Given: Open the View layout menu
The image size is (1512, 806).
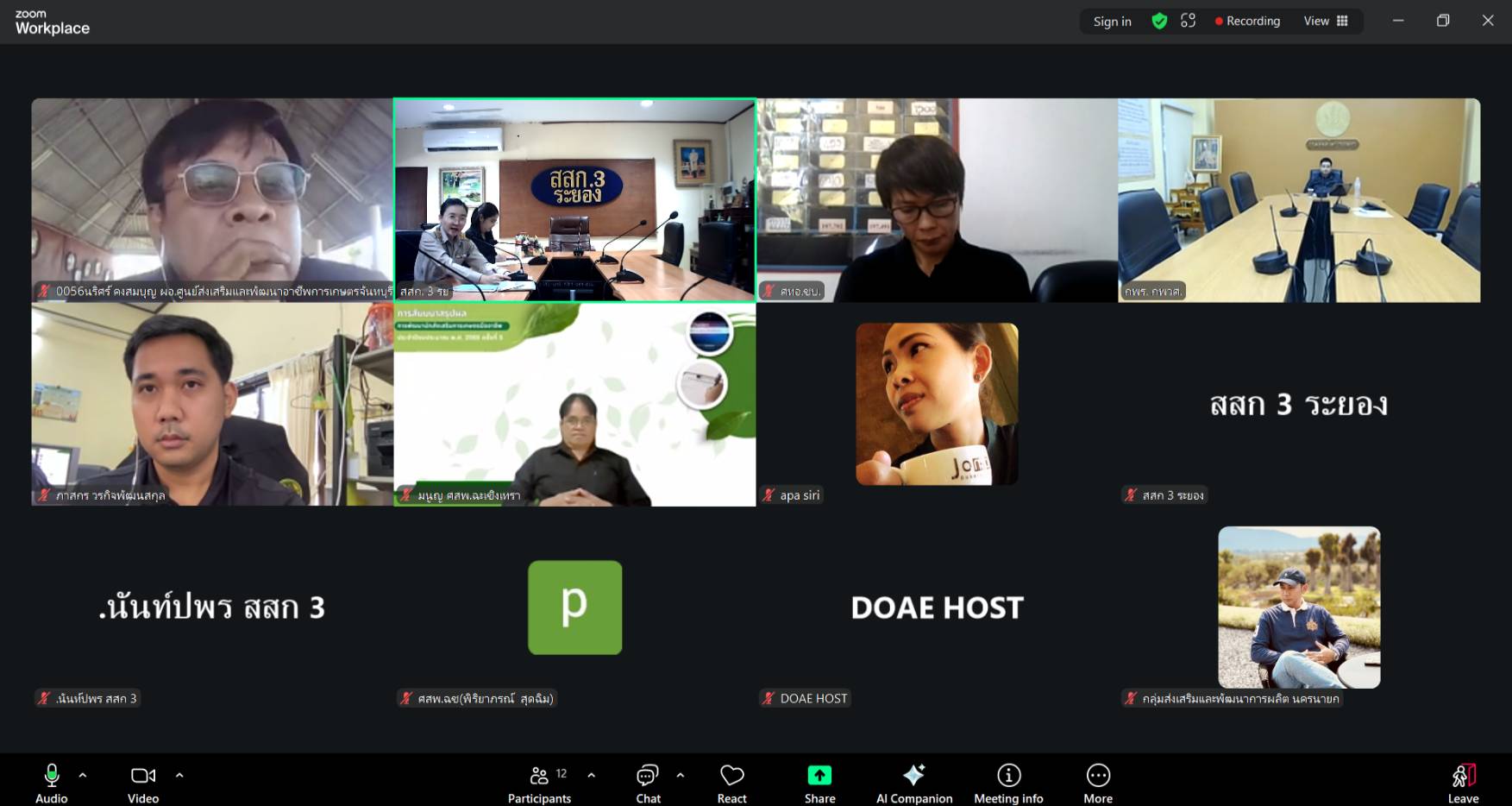Looking at the screenshot, I should (x=1326, y=22).
